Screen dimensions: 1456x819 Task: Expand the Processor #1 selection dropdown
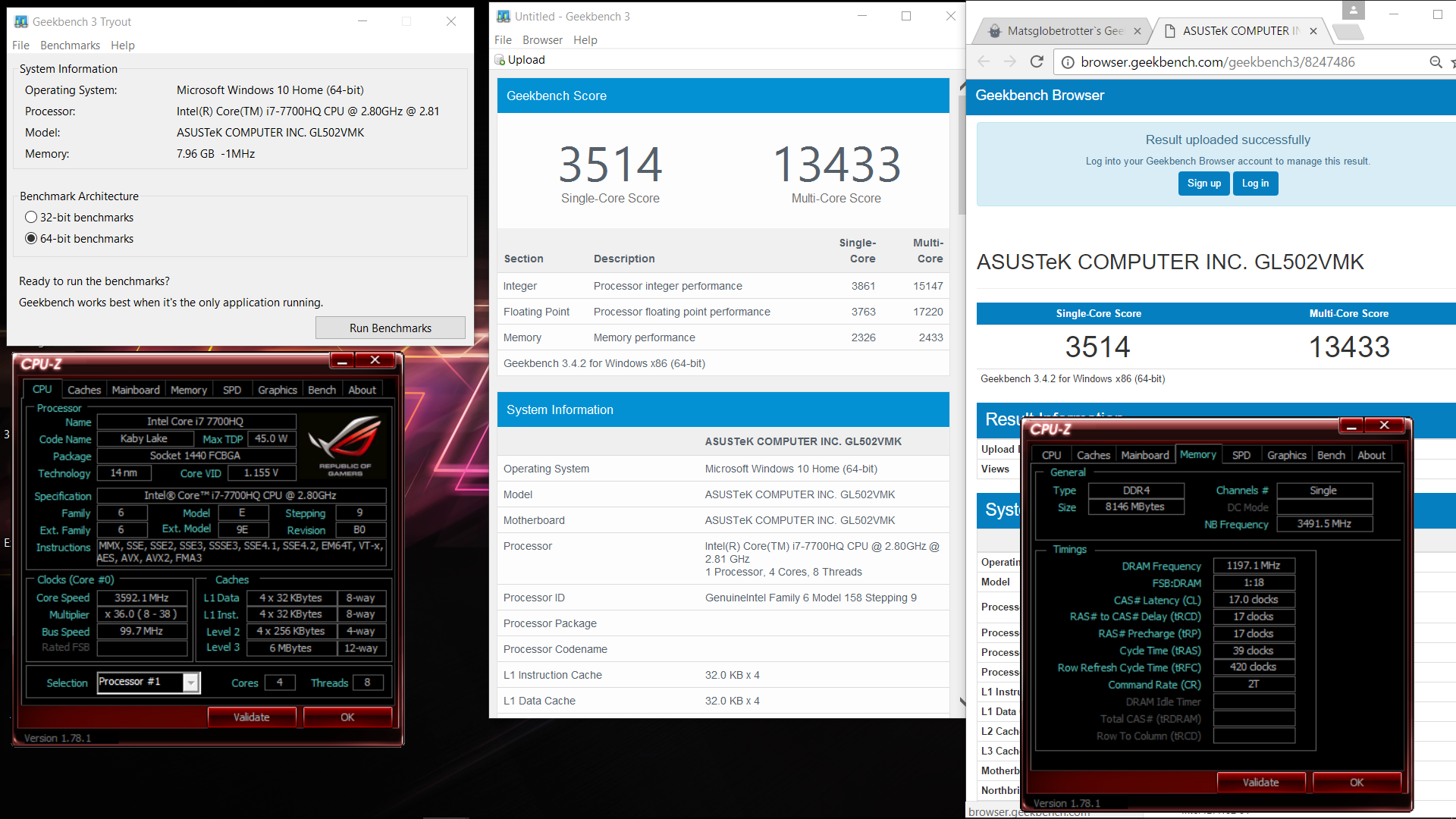click(x=191, y=682)
